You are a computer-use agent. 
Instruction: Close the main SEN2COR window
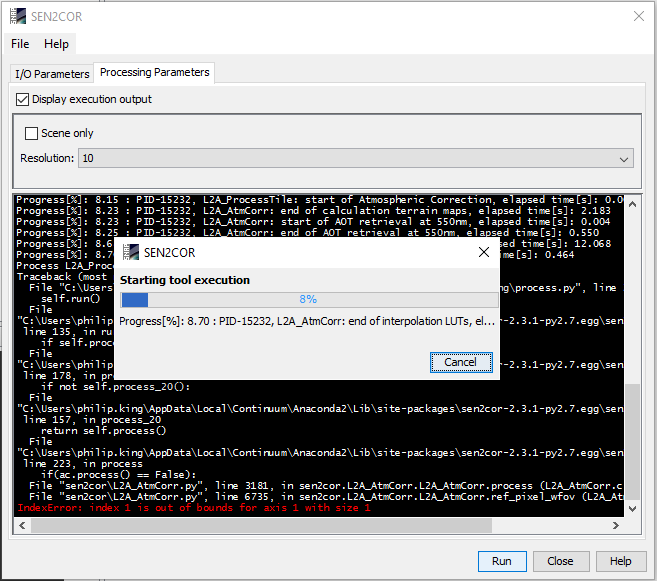point(639,16)
